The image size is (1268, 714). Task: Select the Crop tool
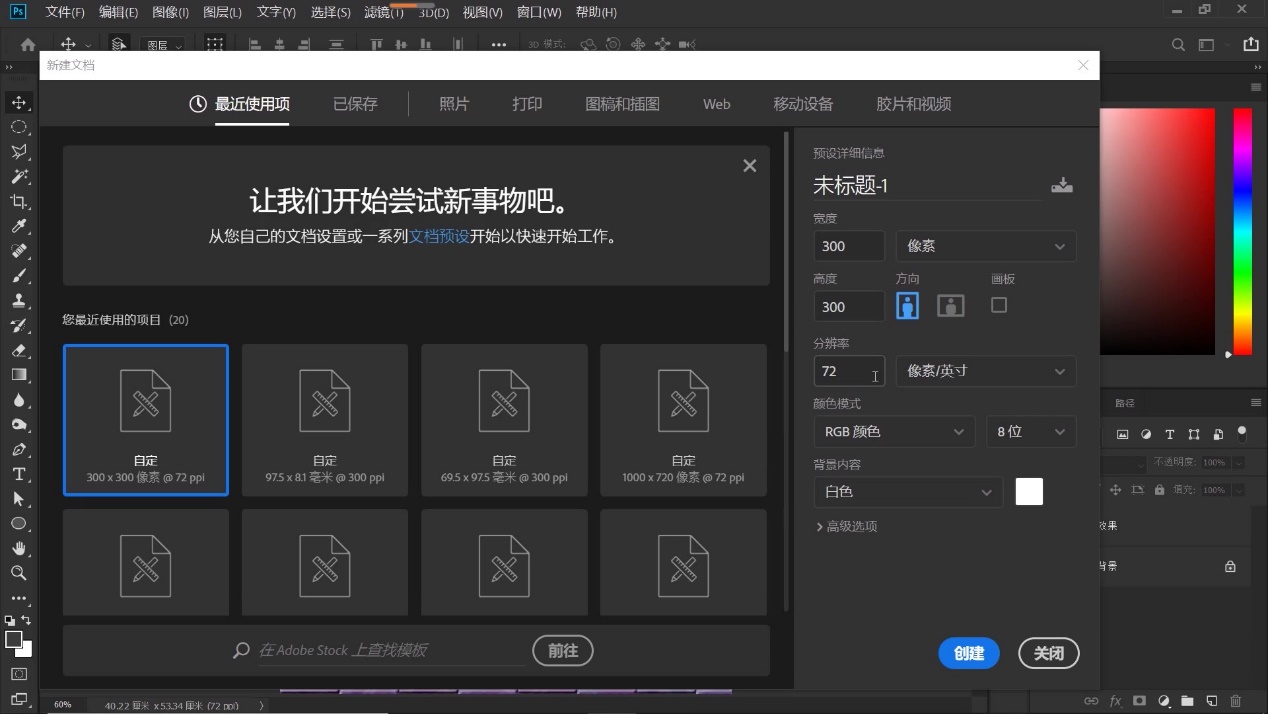20,201
